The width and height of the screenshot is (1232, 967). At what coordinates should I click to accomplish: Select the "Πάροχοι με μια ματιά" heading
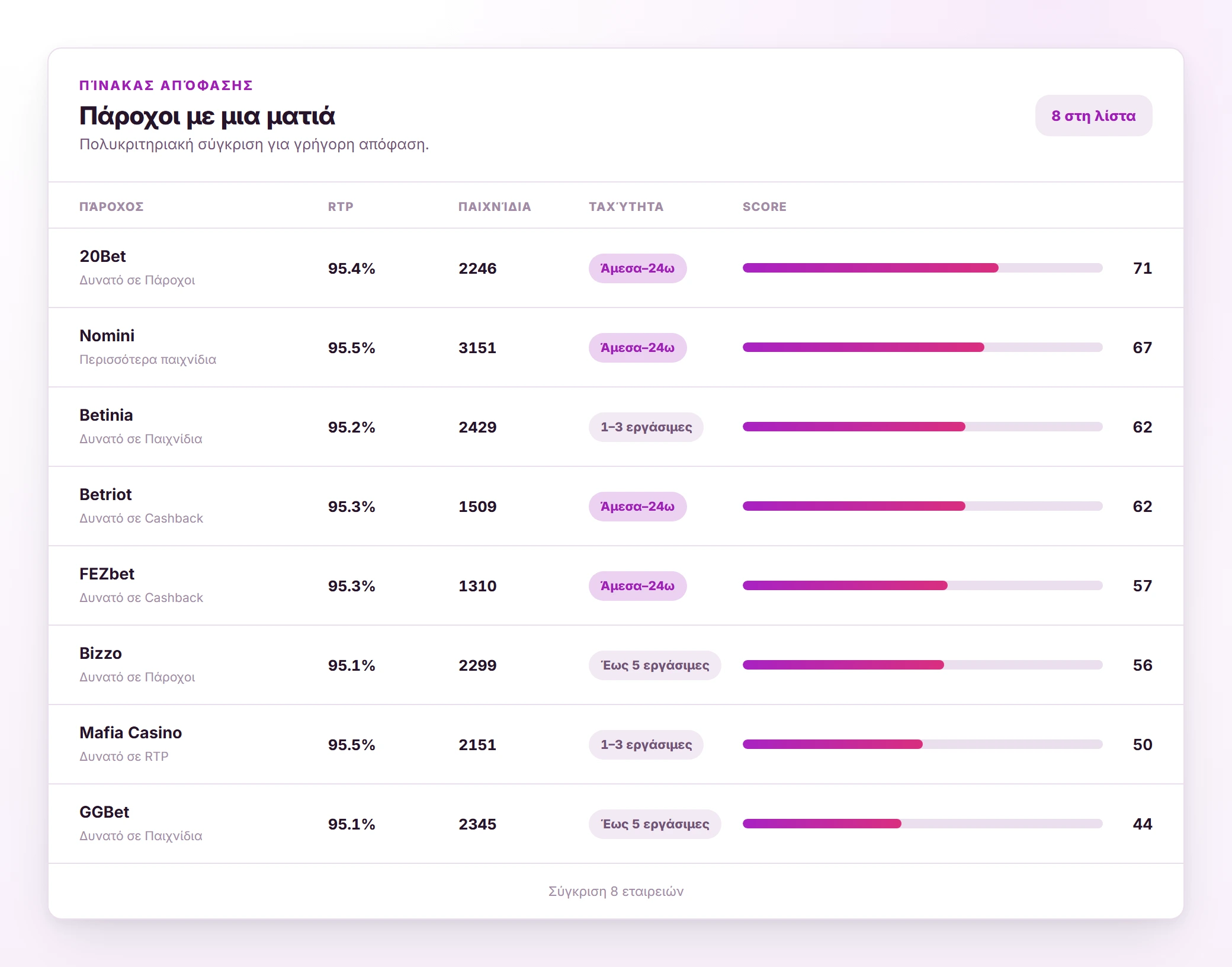coord(207,116)
